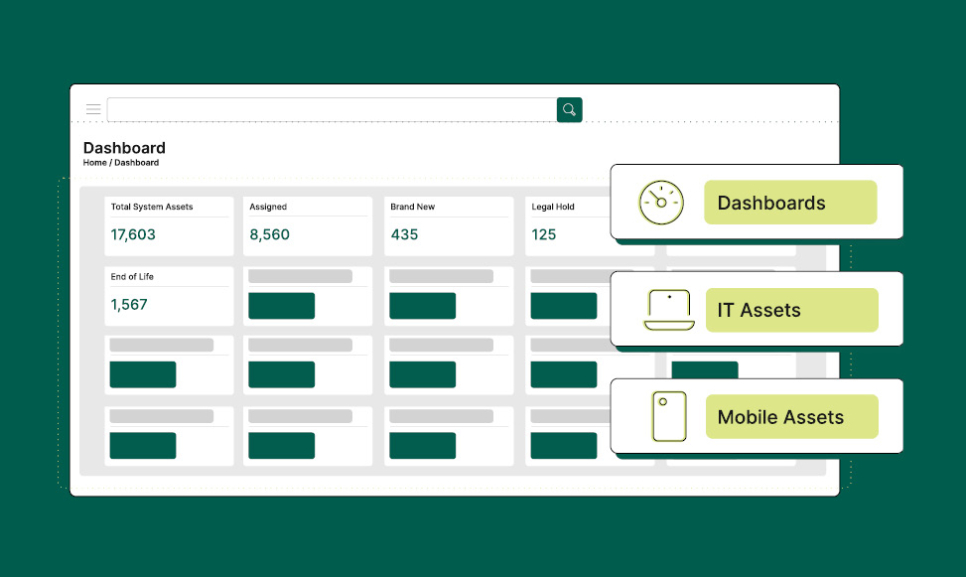The image size is (966, 577).
Task: Open the End of Life 1,567 card
Action: click(169, 295)
